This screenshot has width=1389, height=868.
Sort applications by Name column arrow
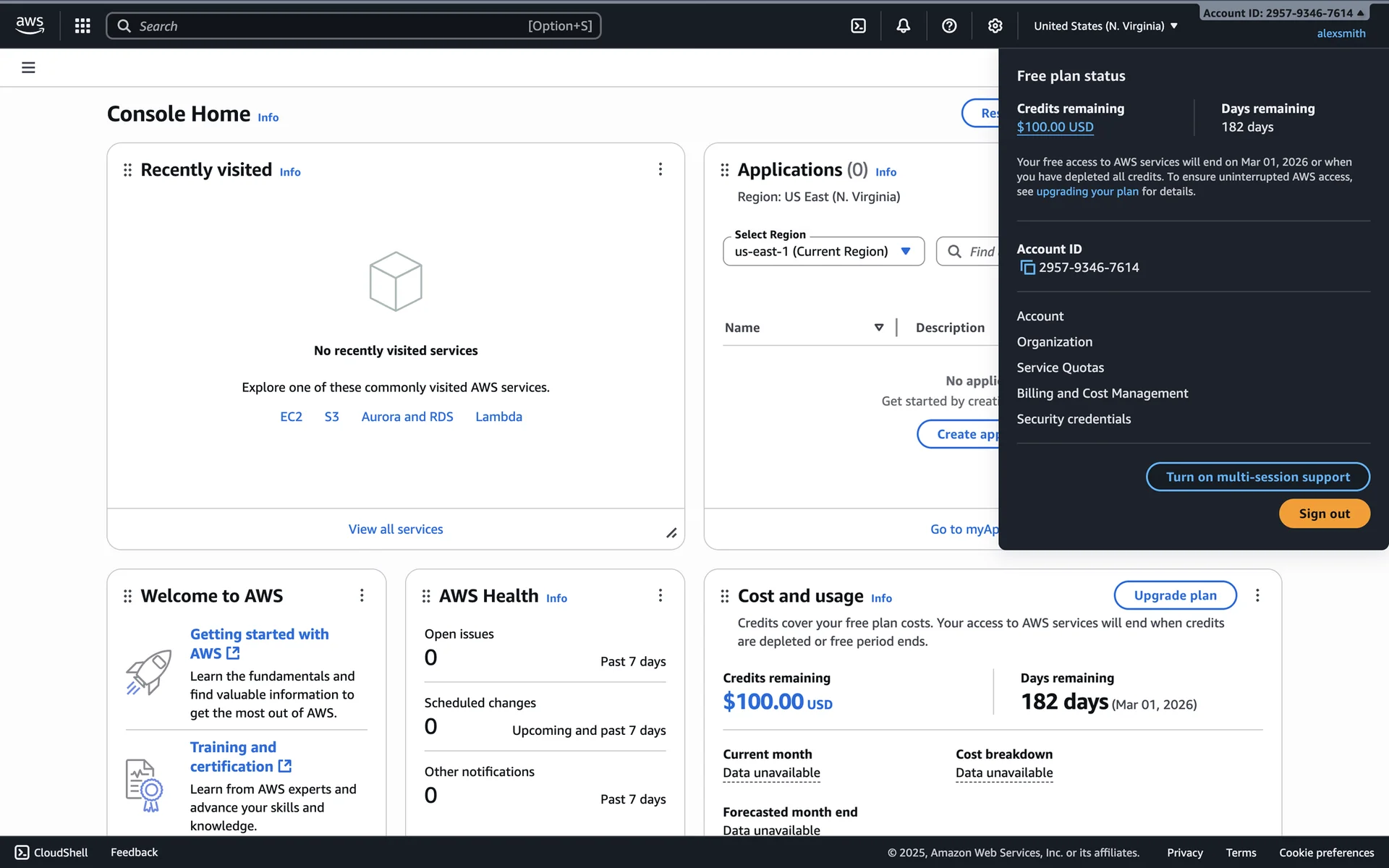878,328
